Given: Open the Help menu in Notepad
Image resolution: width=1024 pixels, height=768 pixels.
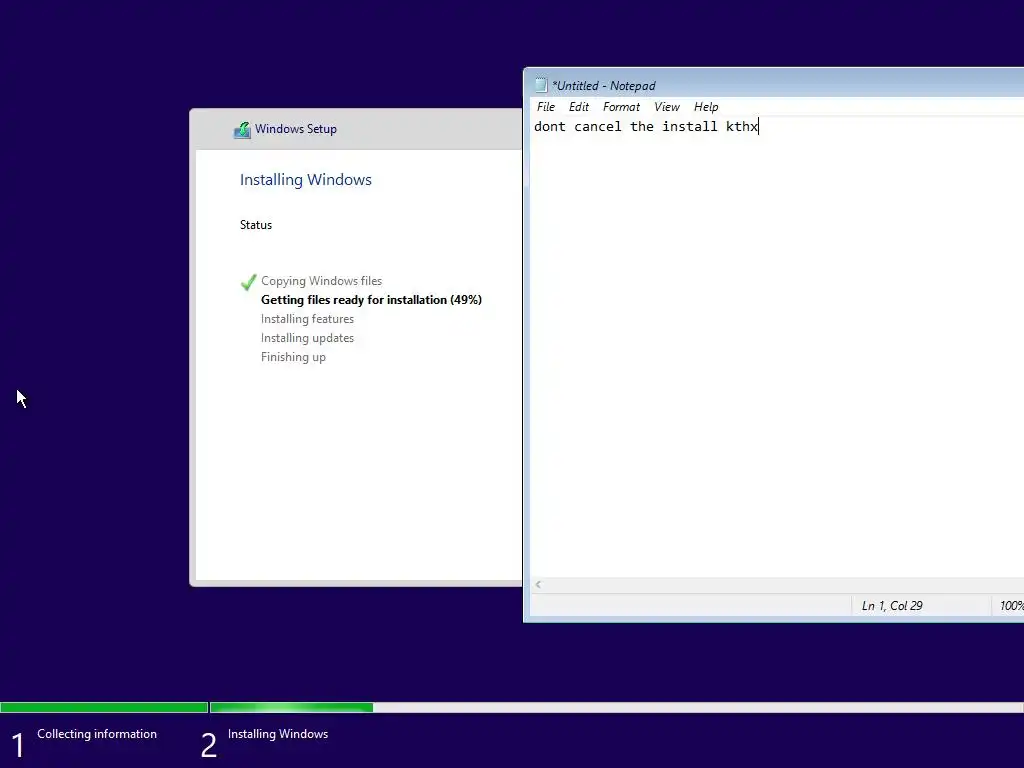Looking at the screenshot, I should (x=706, y=107).
